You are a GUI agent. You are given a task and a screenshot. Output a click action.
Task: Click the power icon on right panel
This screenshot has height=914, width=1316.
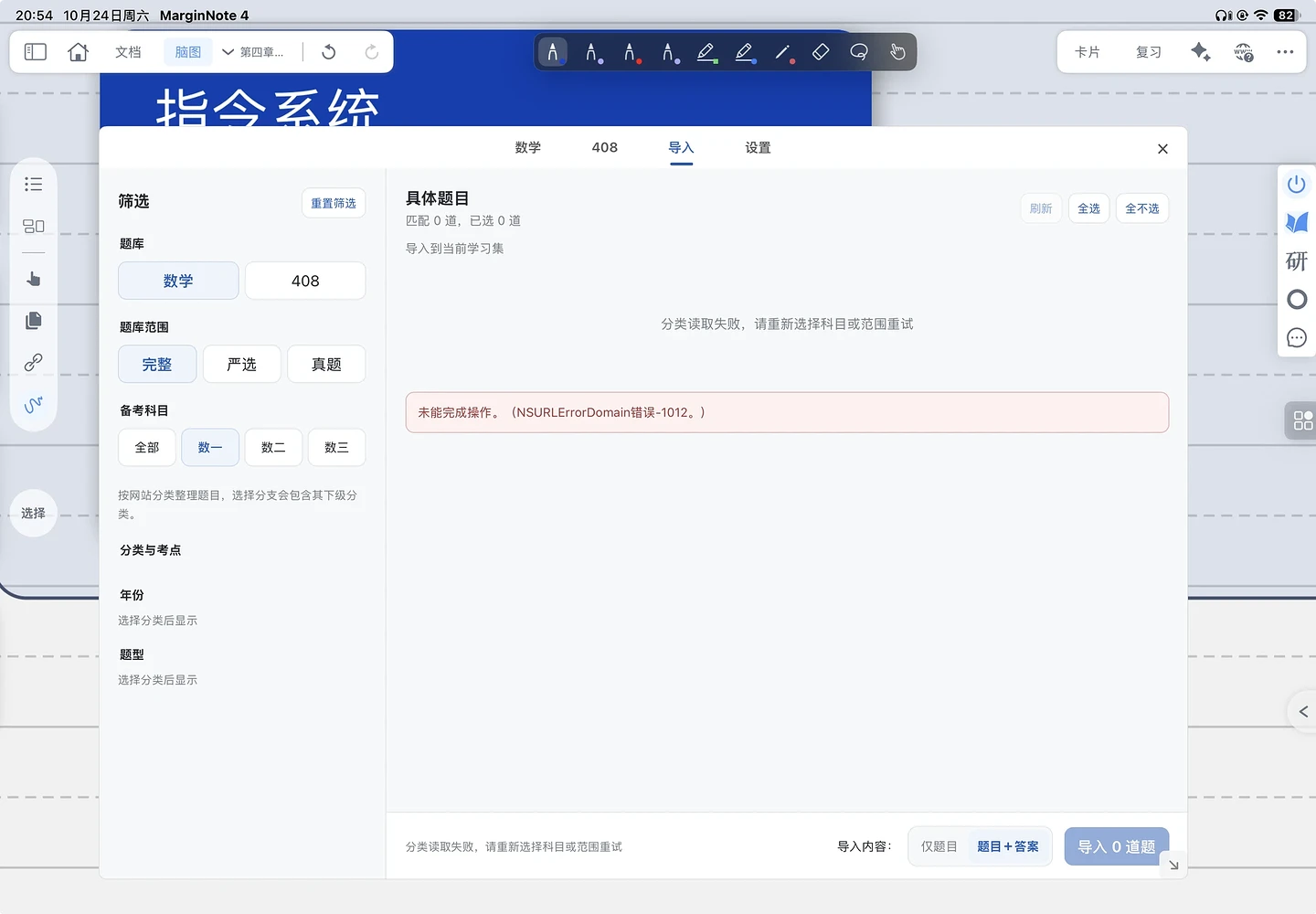(1297, 184)
